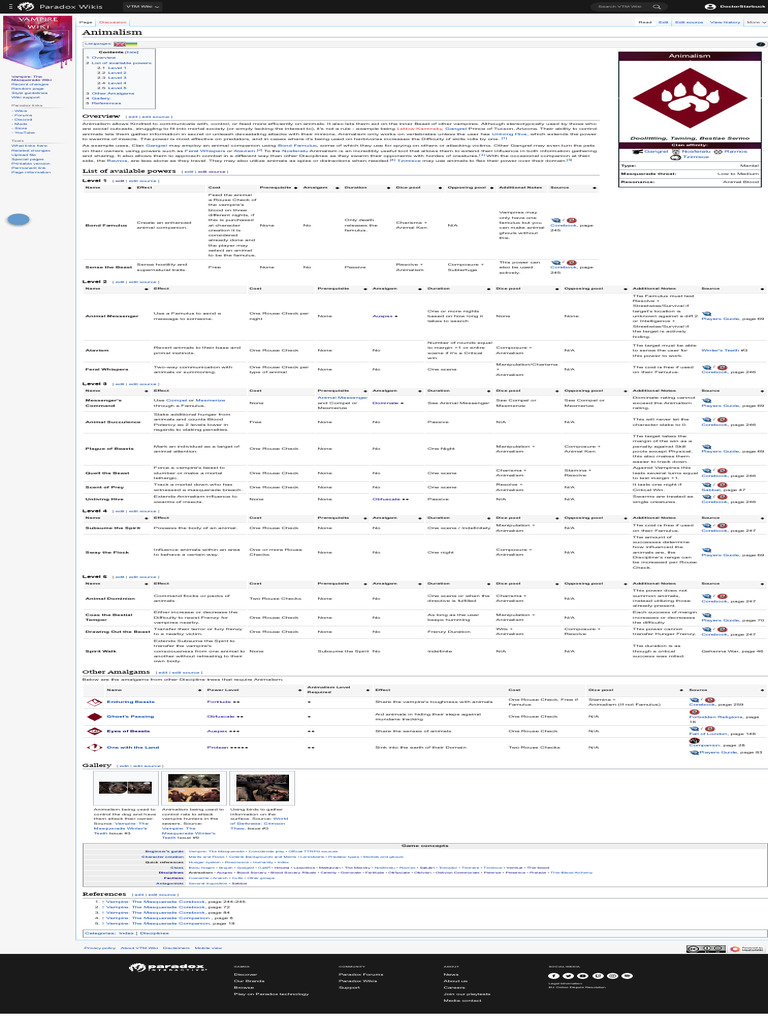Click the Creative Commons license badge
Image resolution: width=768 pixels, height=1024 pixels.
click(x=705, y=948)
